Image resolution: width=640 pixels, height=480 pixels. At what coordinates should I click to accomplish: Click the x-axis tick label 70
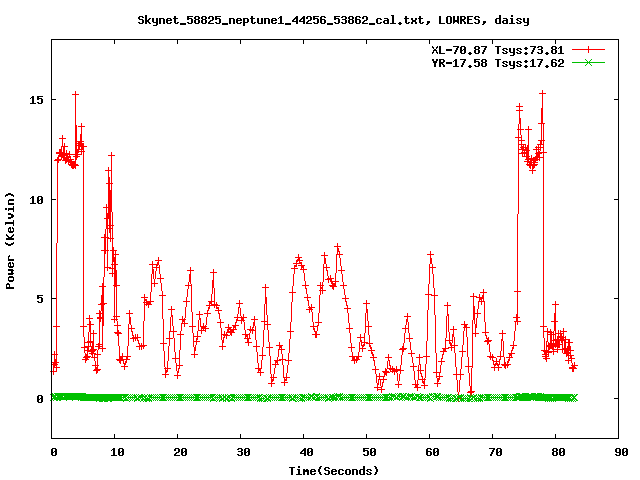(x=495, y=452)
